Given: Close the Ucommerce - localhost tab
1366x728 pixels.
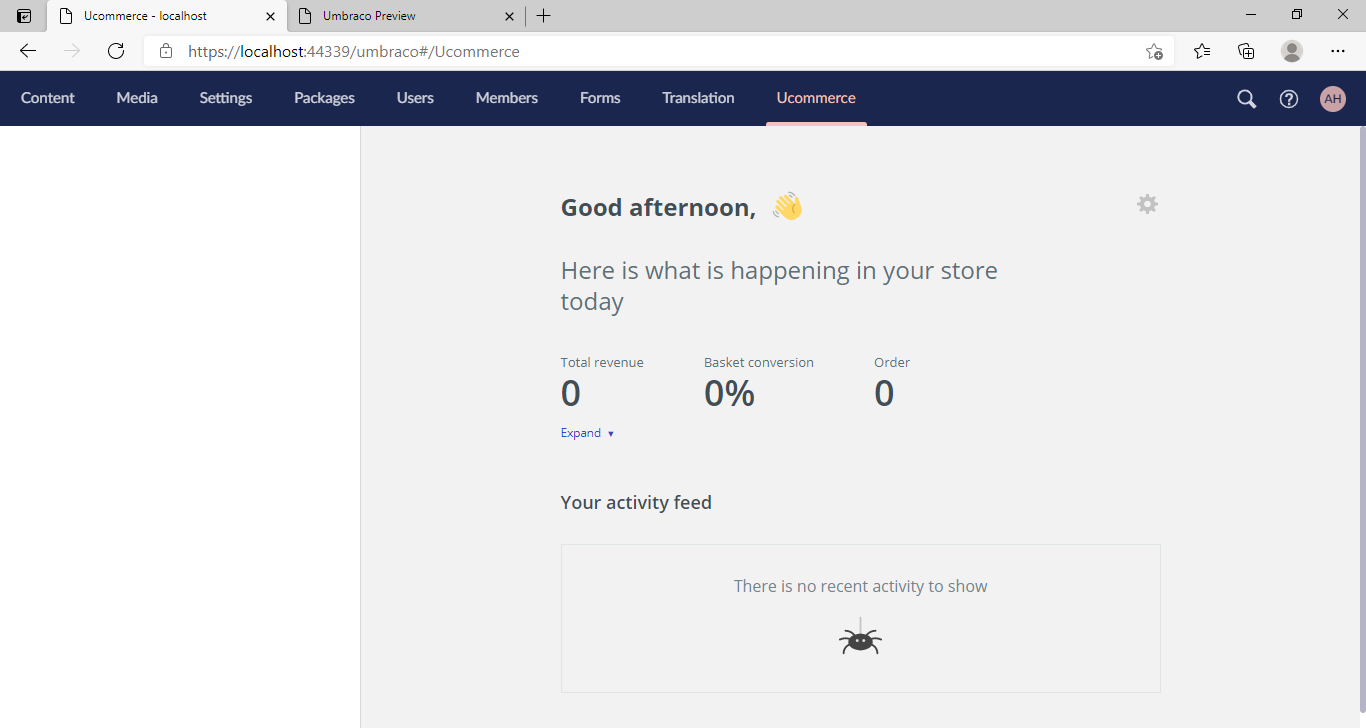Looking at the screenshot, I should [270, 16].
